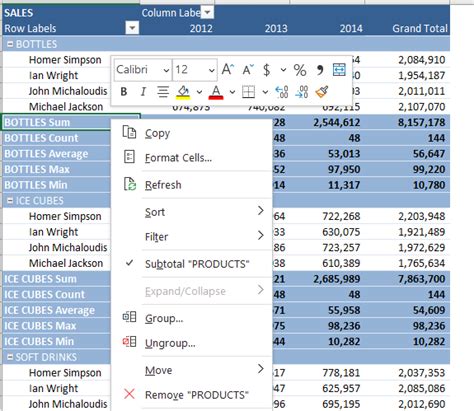Open the Column Labels filter dropdown
The image size is (474, 411).
[208, 13]
